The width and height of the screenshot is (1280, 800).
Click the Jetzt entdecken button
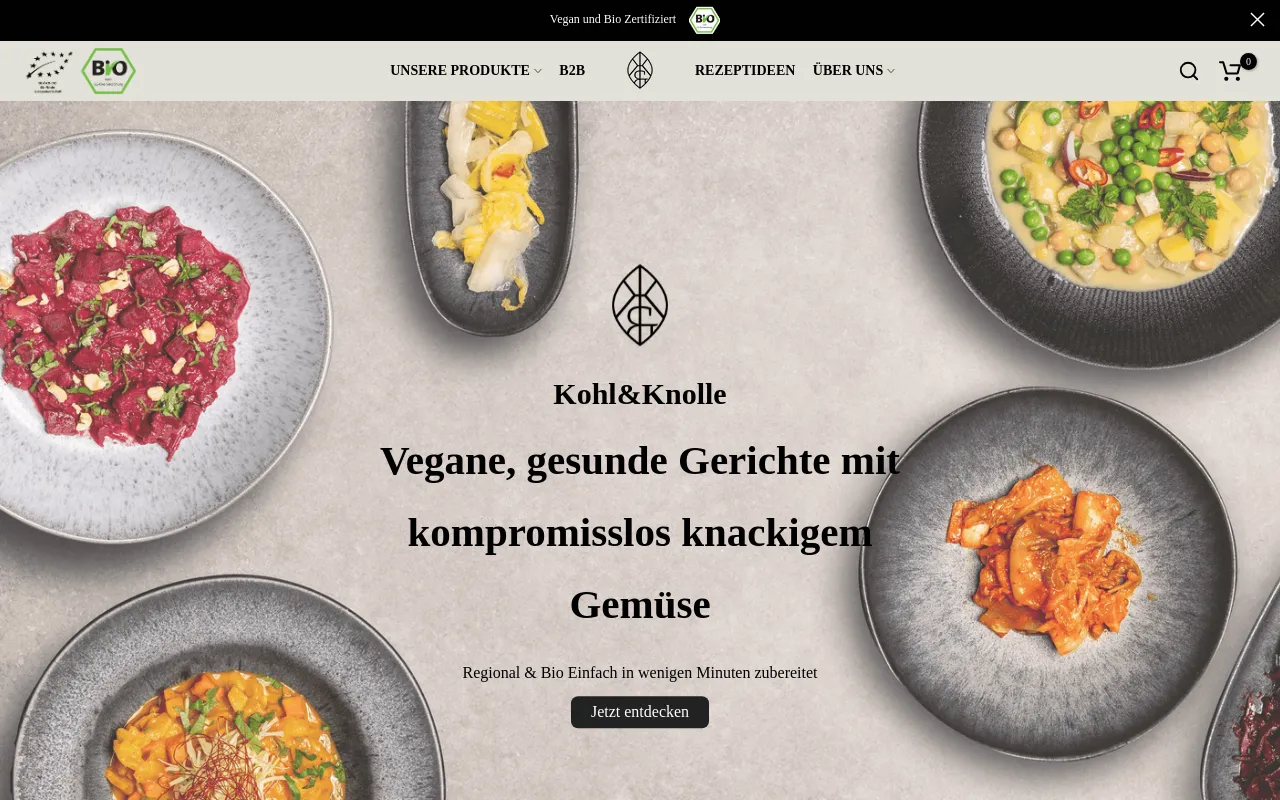(640, 712)
